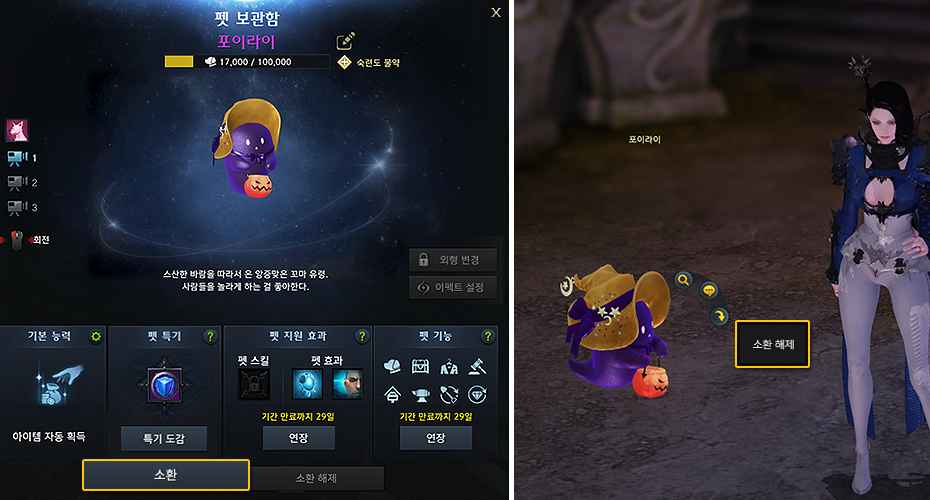The image size is (930, 500).
Task: Click the yellow chat bubble beside the pet
Action: tap(709, 291)
